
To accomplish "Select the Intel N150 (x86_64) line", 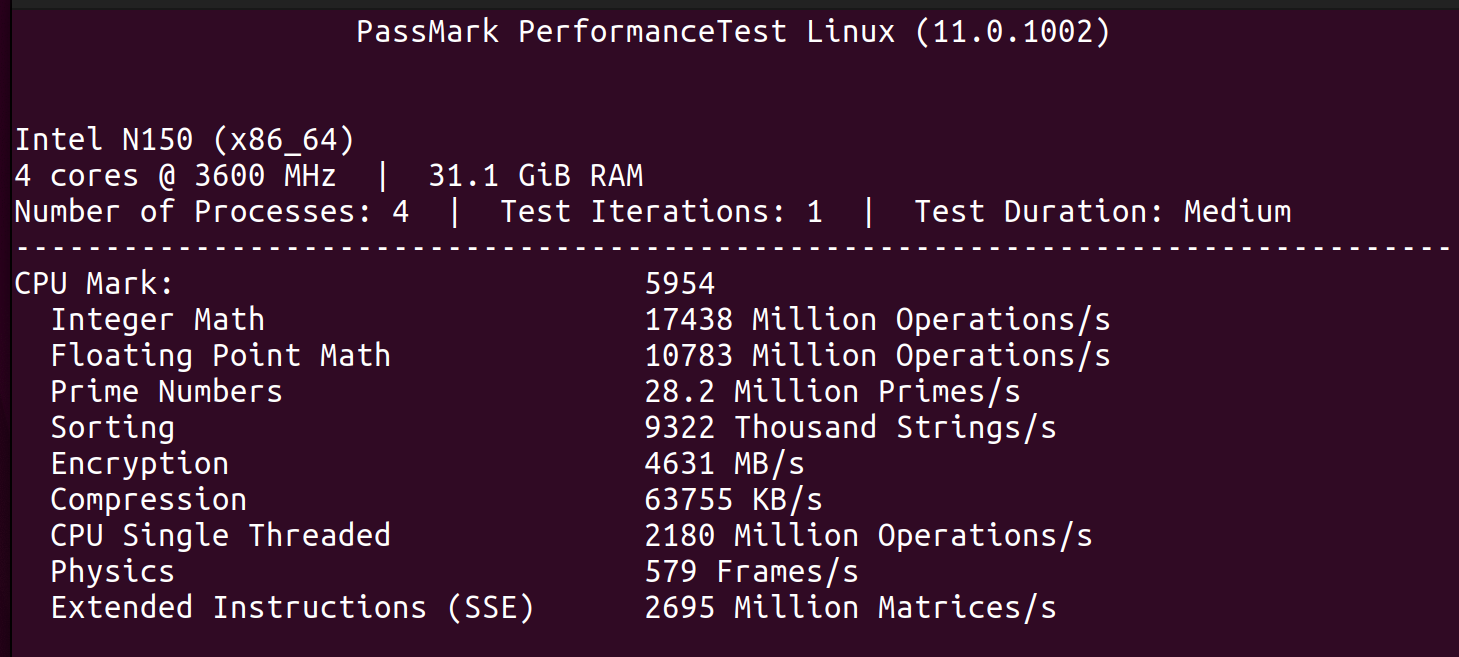I will [185, 140].
